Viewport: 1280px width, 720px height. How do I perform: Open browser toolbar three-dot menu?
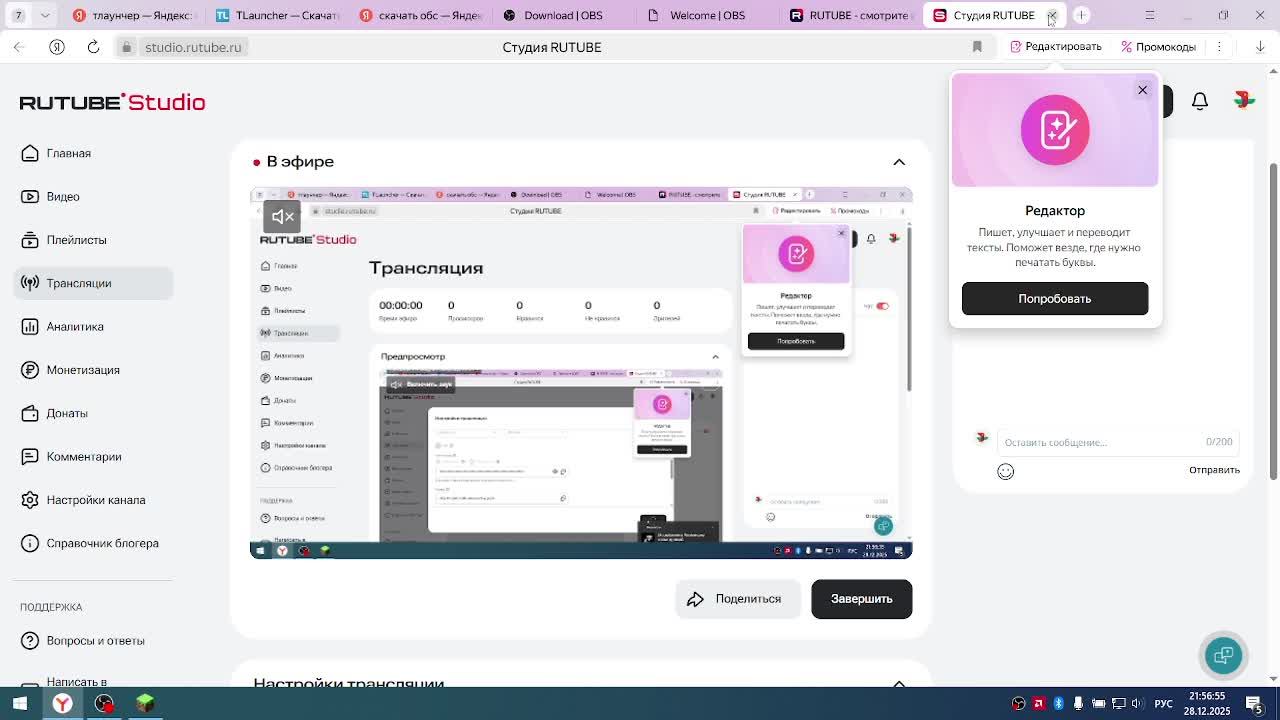tap(1219, 47)
